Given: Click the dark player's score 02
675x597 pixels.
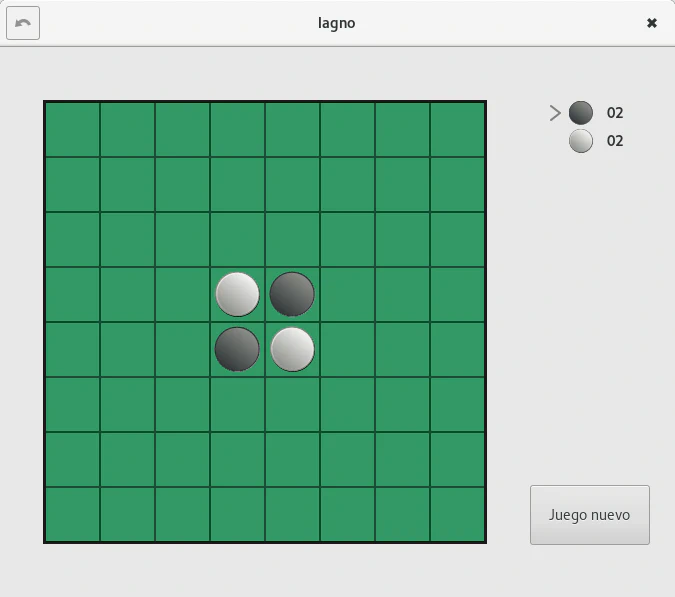Looking at the screenshot, I should pyautogui.click(x=615, y=113).
